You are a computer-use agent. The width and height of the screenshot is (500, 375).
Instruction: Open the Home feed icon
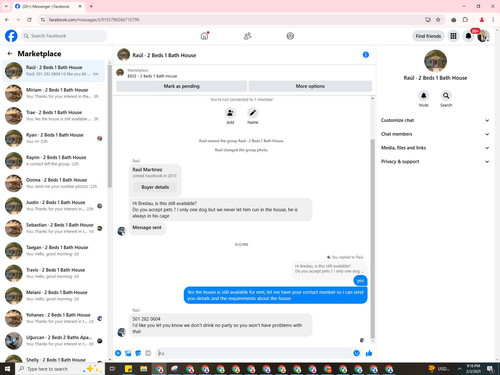(204, 36)
